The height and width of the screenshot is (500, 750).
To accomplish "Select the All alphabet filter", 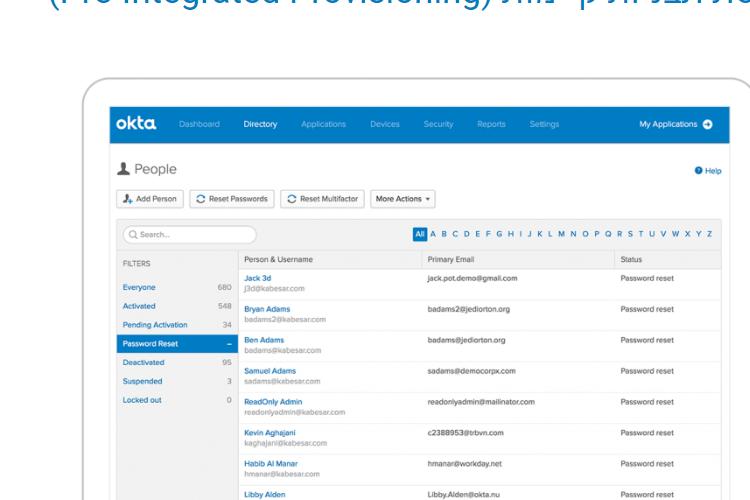I will click(419, 234).
